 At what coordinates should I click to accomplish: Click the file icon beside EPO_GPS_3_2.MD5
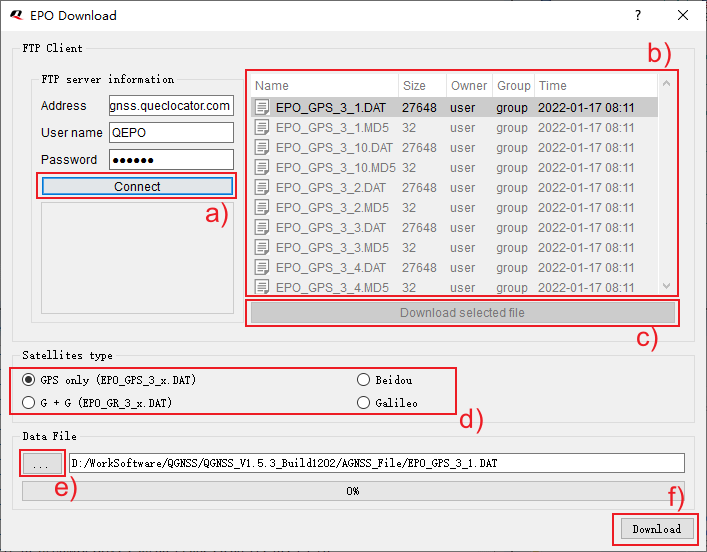262,207
